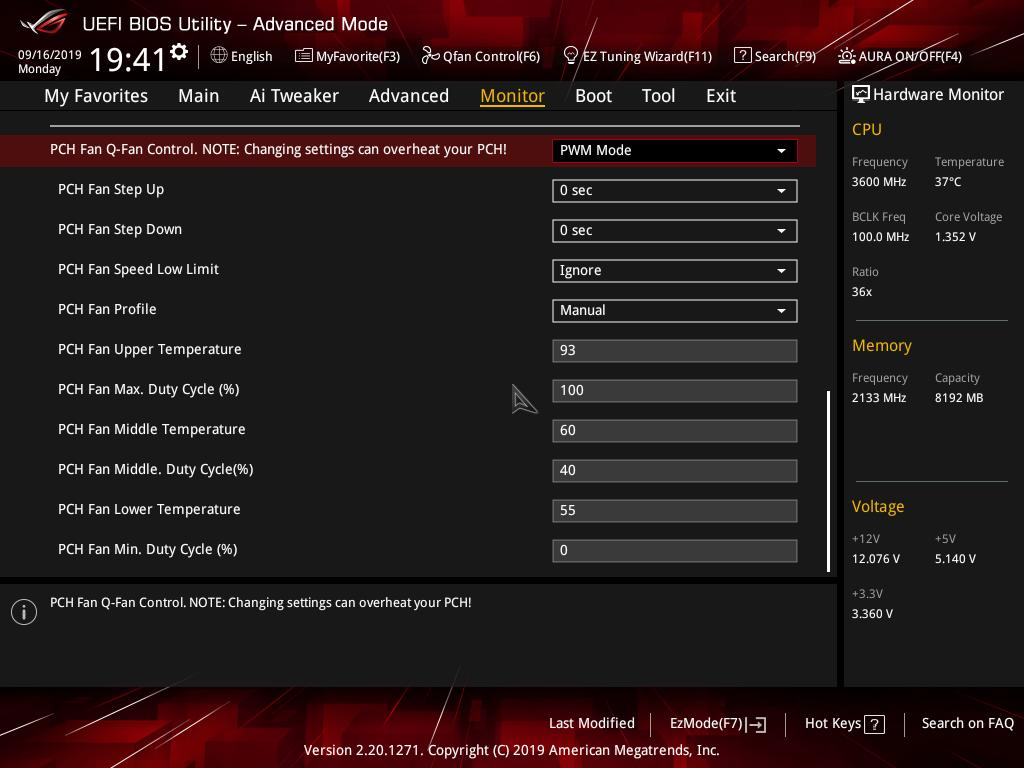
Task: Open PCH Fan Speed Low Limit dropdown
Action: [x=675, y=271]
